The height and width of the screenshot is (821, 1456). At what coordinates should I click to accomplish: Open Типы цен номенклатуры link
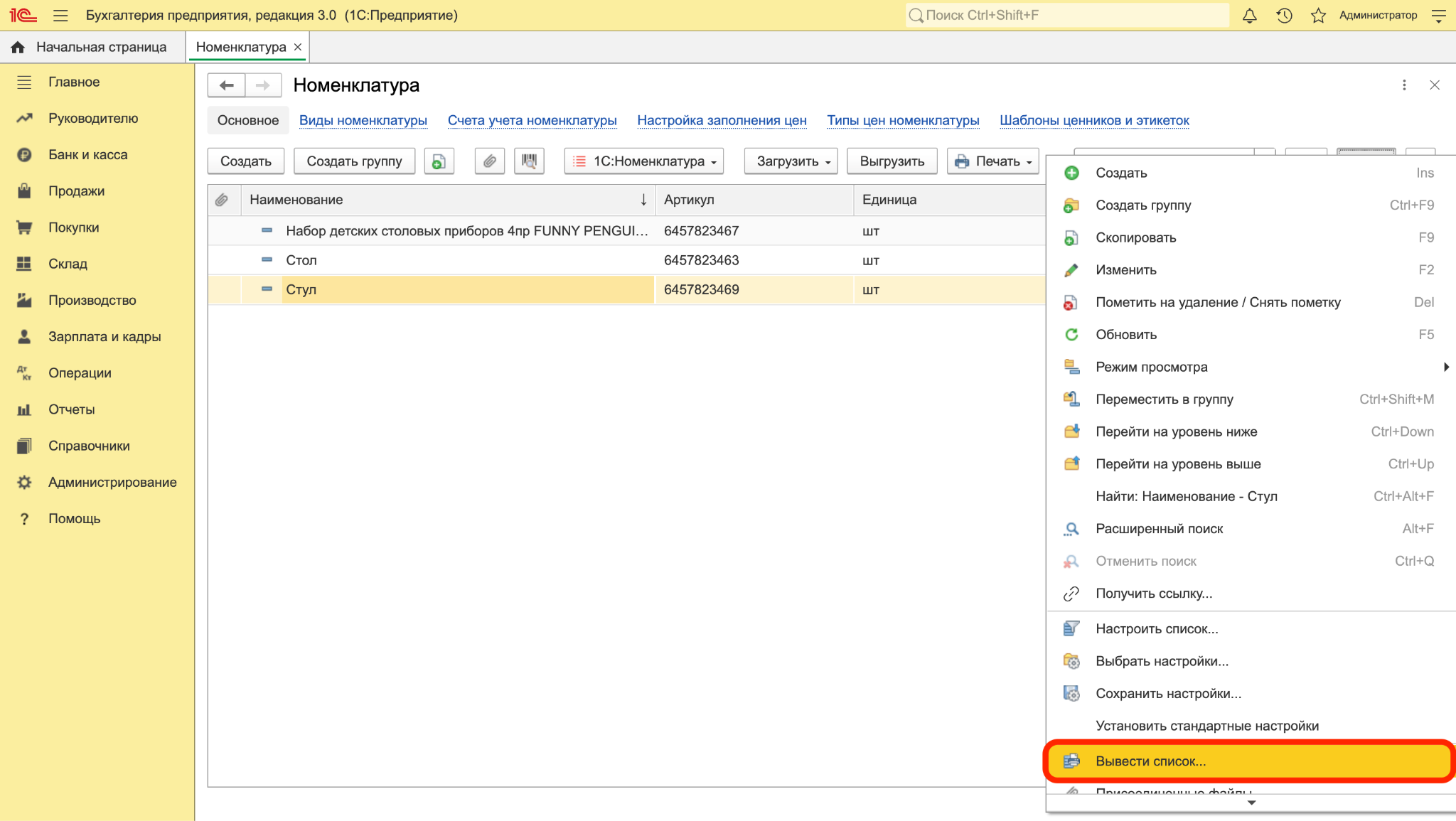click(x=903, y=120)
